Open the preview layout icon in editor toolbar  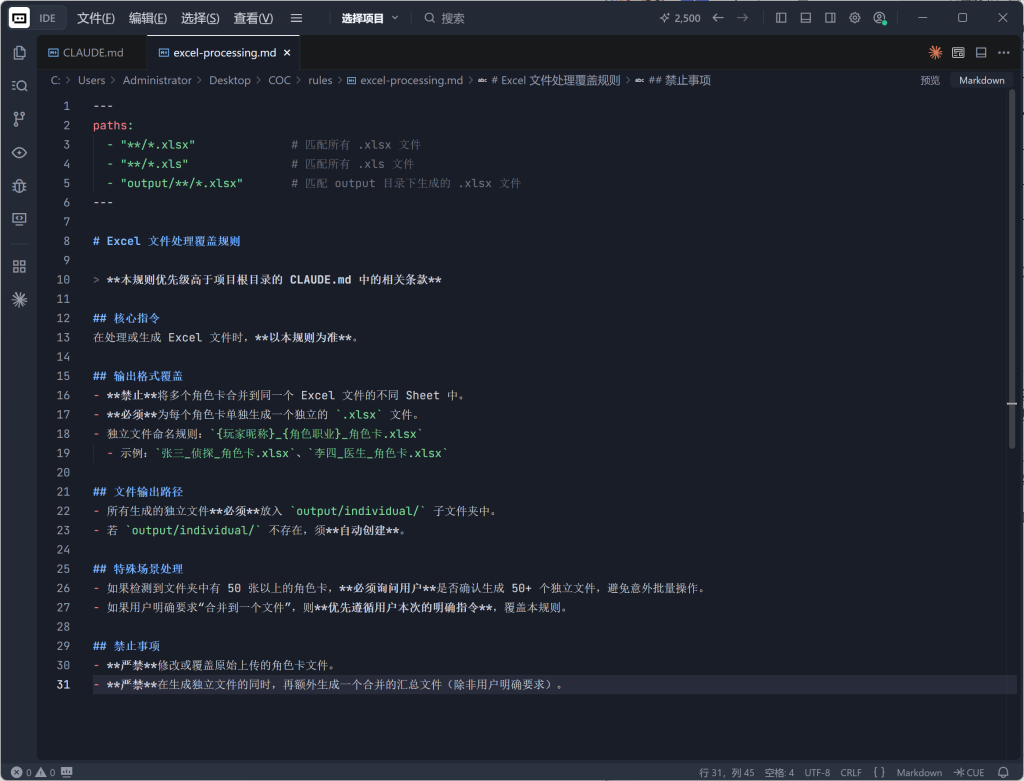point(958,52)
